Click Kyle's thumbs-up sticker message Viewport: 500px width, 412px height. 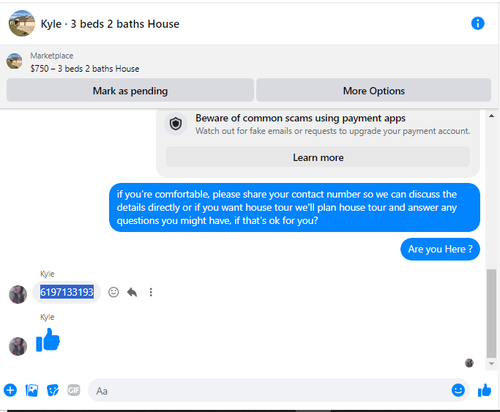point(48,340)
